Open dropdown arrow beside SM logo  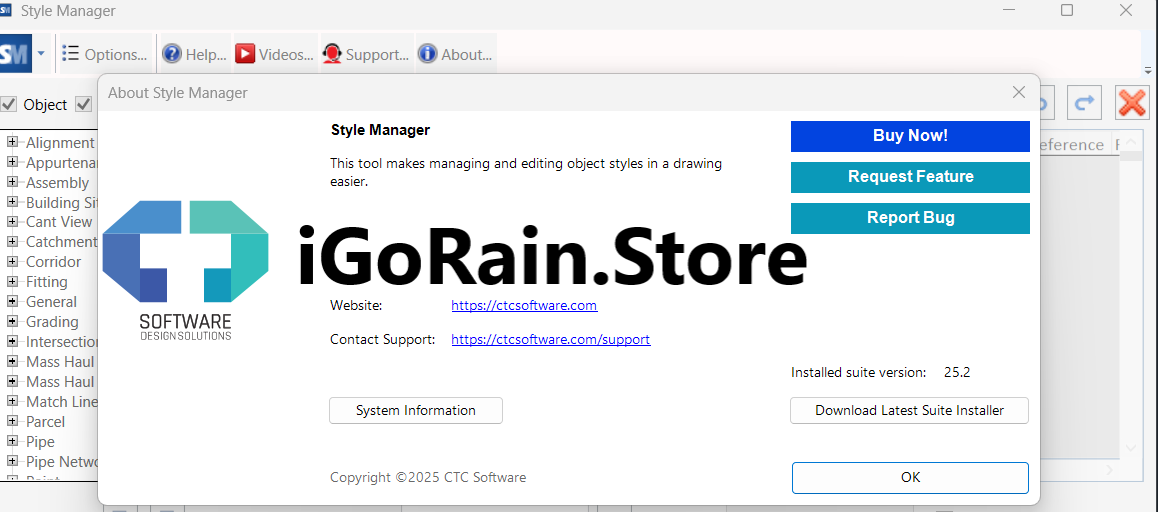(x=41, y=54)
